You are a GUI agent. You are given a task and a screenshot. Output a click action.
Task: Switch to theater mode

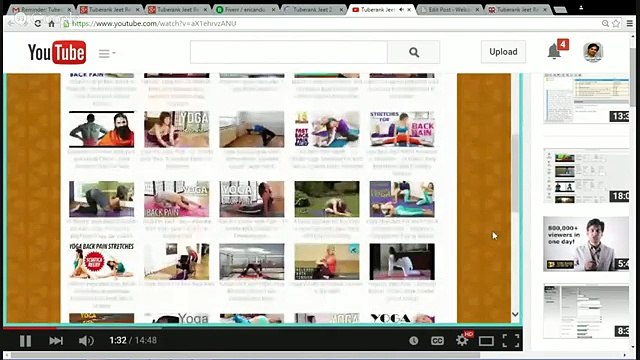click(487, 340)
